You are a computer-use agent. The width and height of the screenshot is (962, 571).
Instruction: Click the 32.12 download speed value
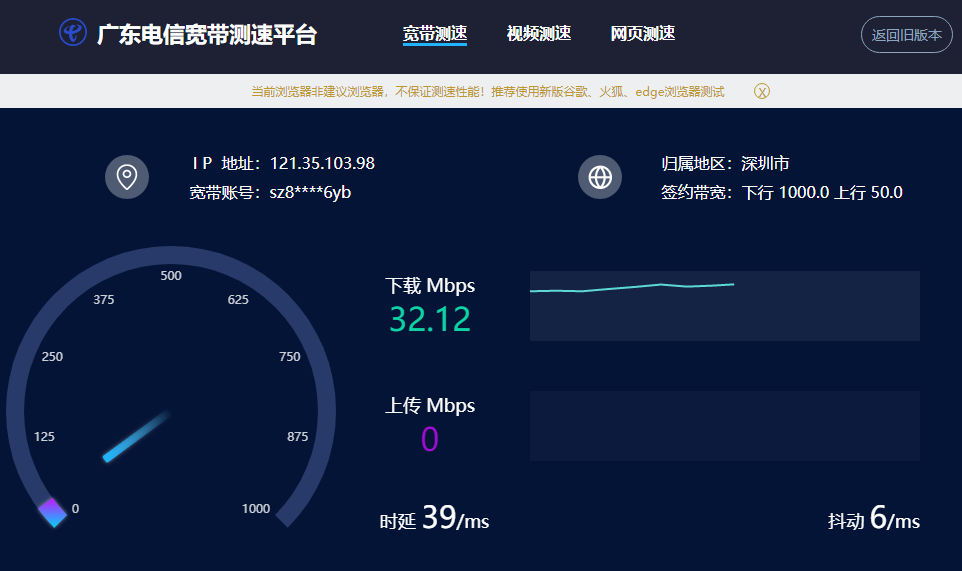[430, 319]
